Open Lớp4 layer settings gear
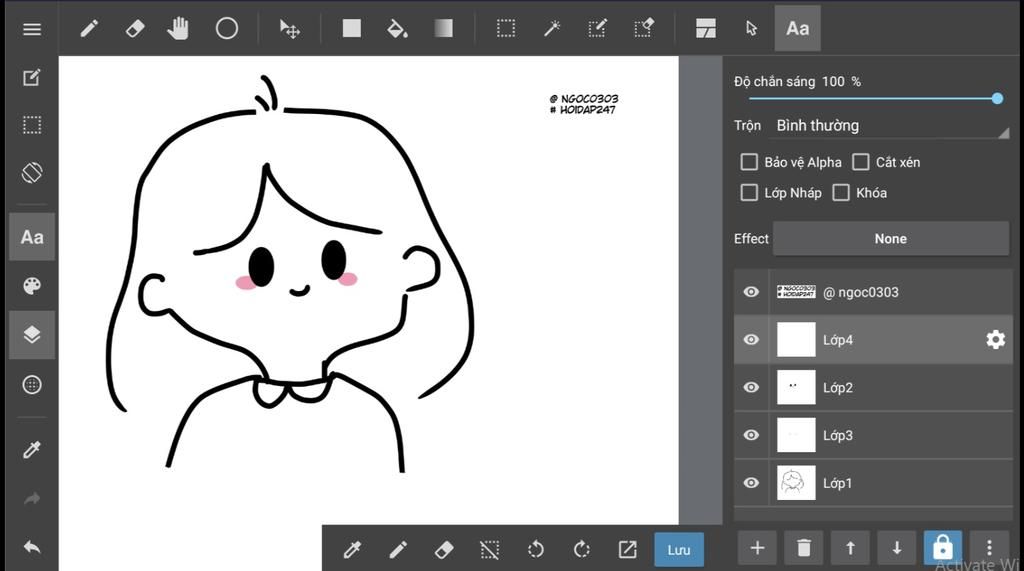This screenshot has width=1024, height=571. tap(995, 340)
